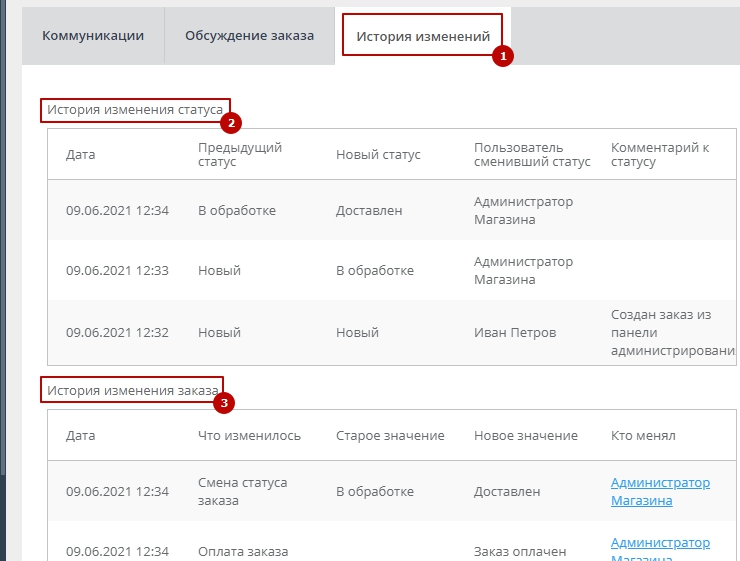Click the red badge numbered 2
Image resolution: width=740 pixels, height=561 pixels.
[232, 124]
